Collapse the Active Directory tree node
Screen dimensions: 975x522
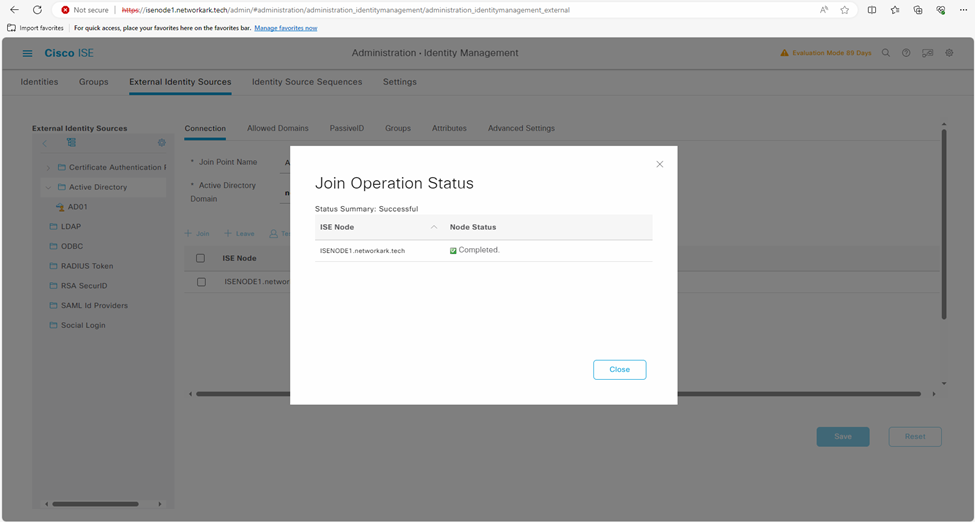tap(47, 187)
